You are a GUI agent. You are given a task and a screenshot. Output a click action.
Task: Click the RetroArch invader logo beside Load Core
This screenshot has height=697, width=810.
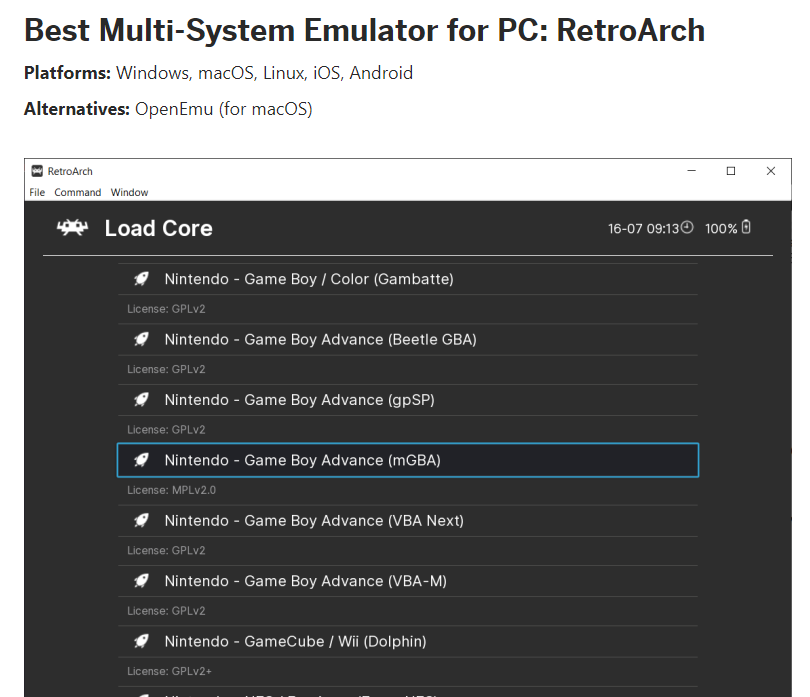coord(72,227)
